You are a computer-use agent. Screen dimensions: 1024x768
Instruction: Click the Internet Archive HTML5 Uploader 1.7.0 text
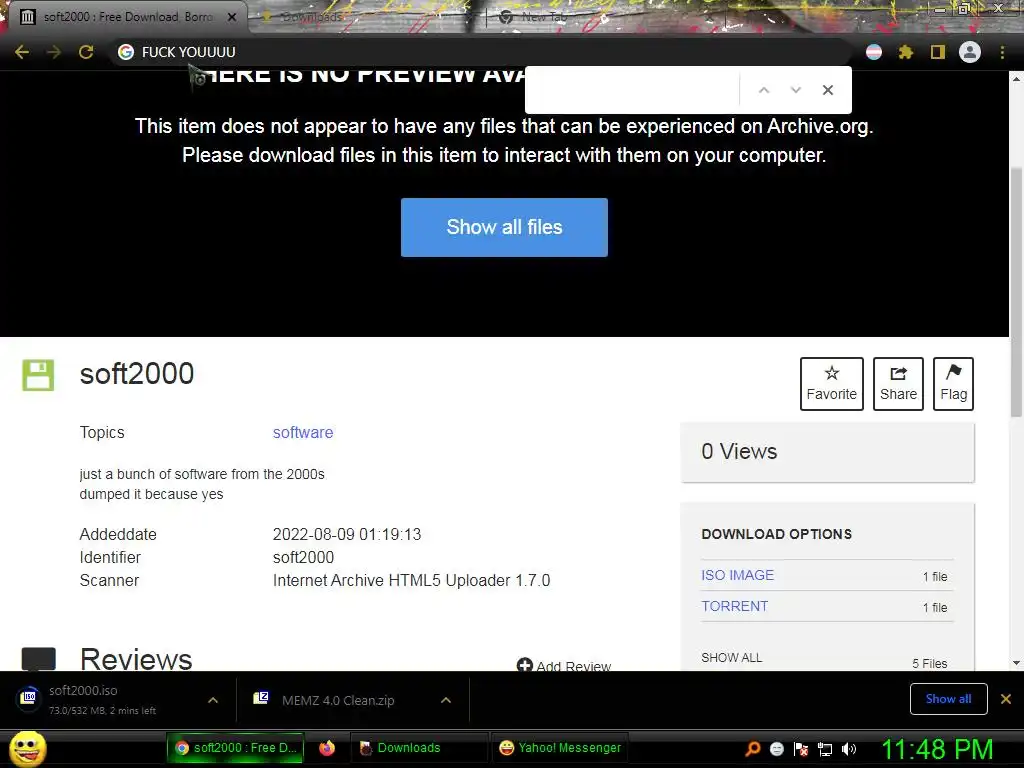[x=411, y=580]
